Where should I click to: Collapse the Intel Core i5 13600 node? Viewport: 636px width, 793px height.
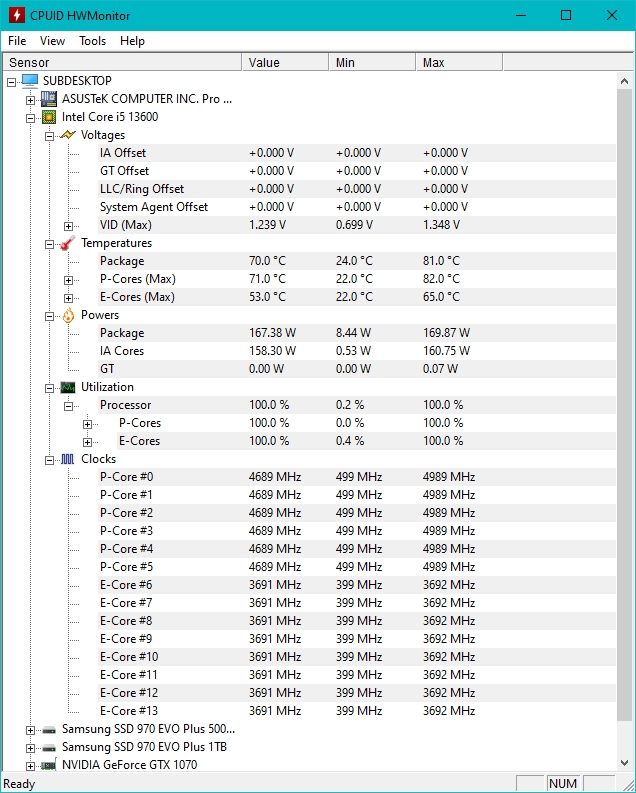[30, 118]
